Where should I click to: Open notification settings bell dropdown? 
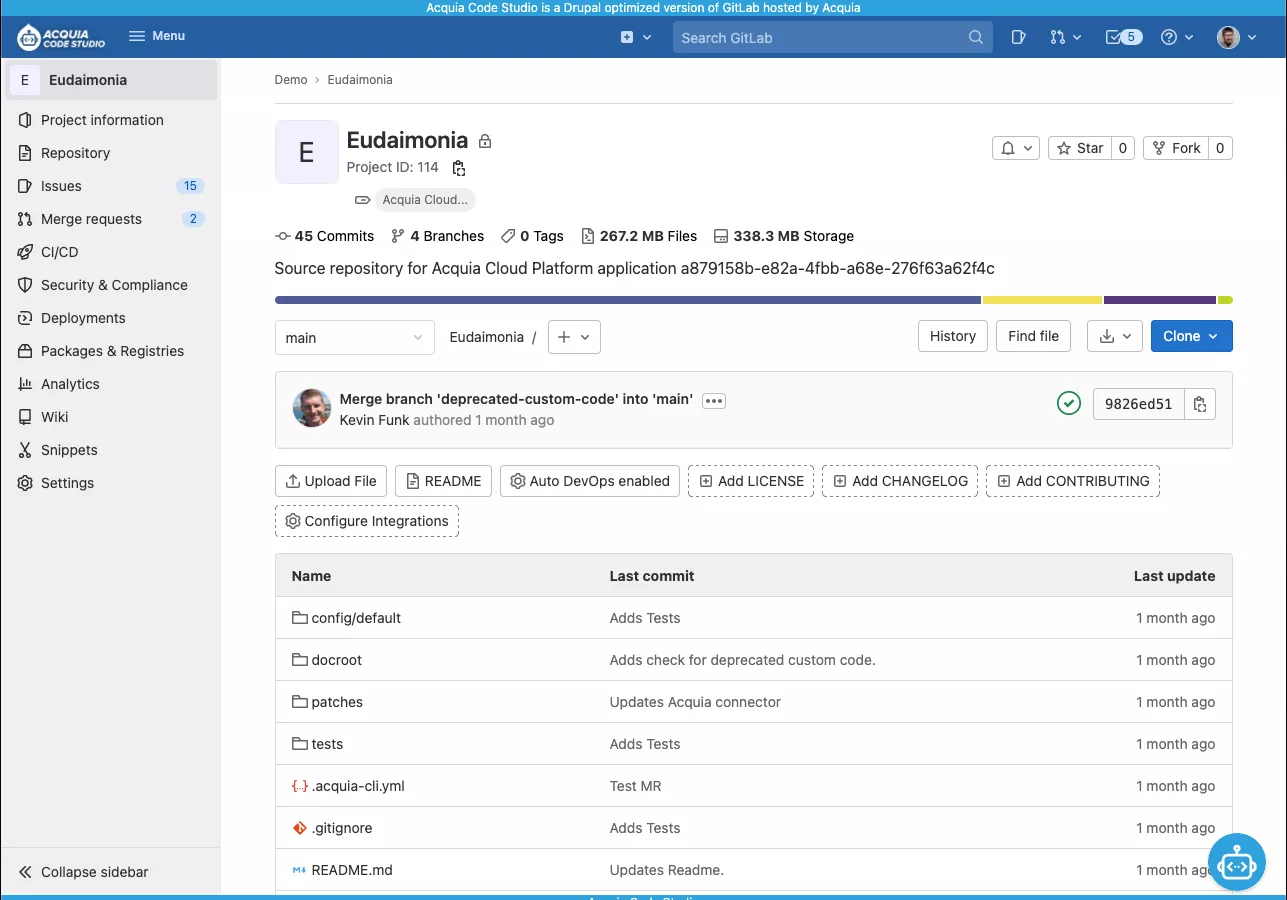[x=1016, y=148]
